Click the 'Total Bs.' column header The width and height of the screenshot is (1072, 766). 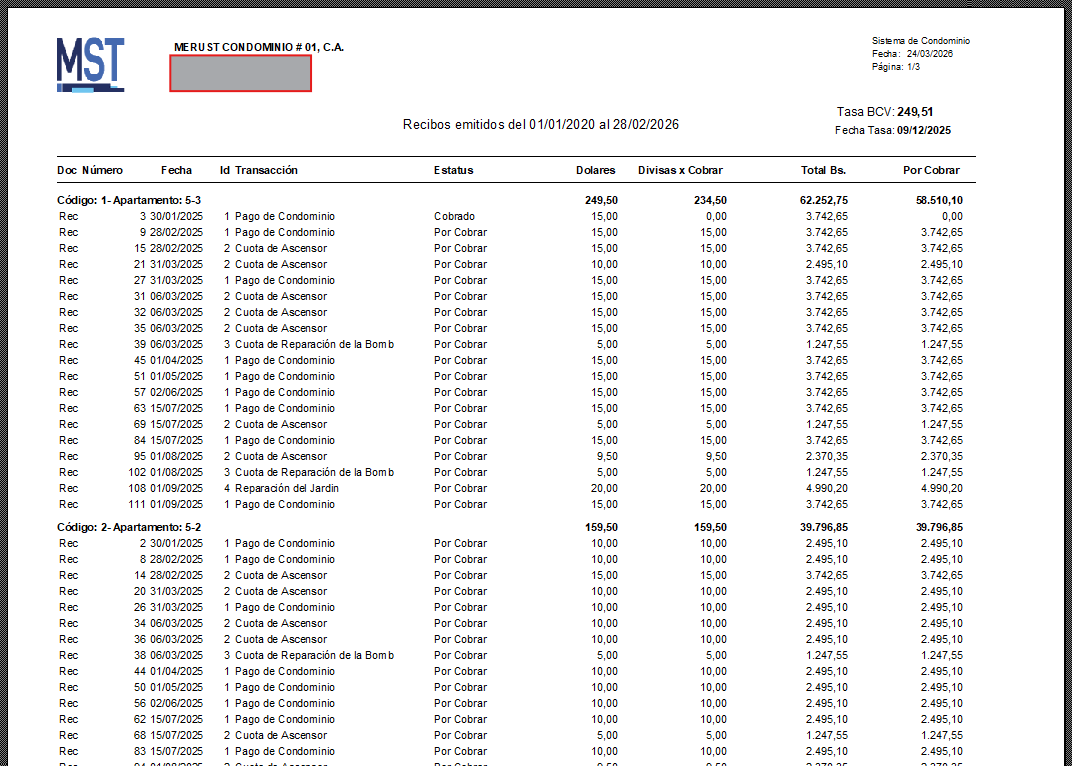pyautogui.click(x=823, y=170)
